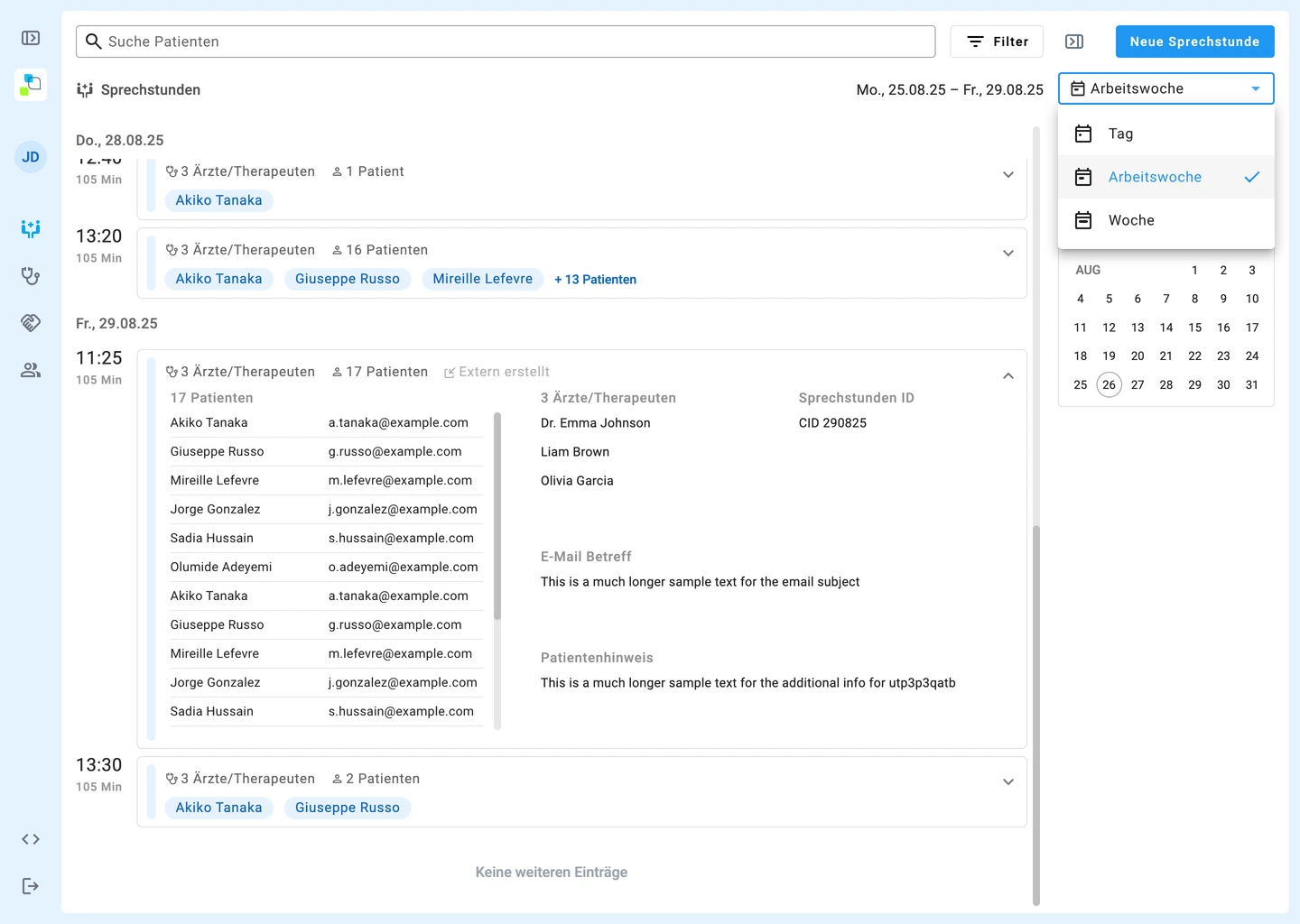Screen dimensions: 1300x924
Task: Open the patients group sidebar icon
Action: pos(31,370)
